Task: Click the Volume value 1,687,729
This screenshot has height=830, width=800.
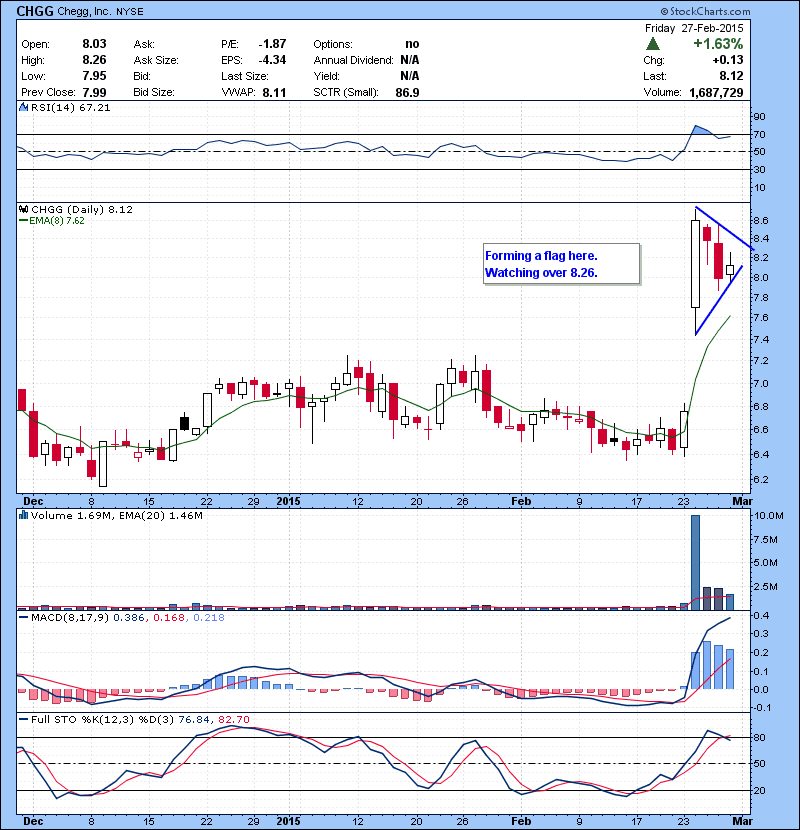Action: 716,93
